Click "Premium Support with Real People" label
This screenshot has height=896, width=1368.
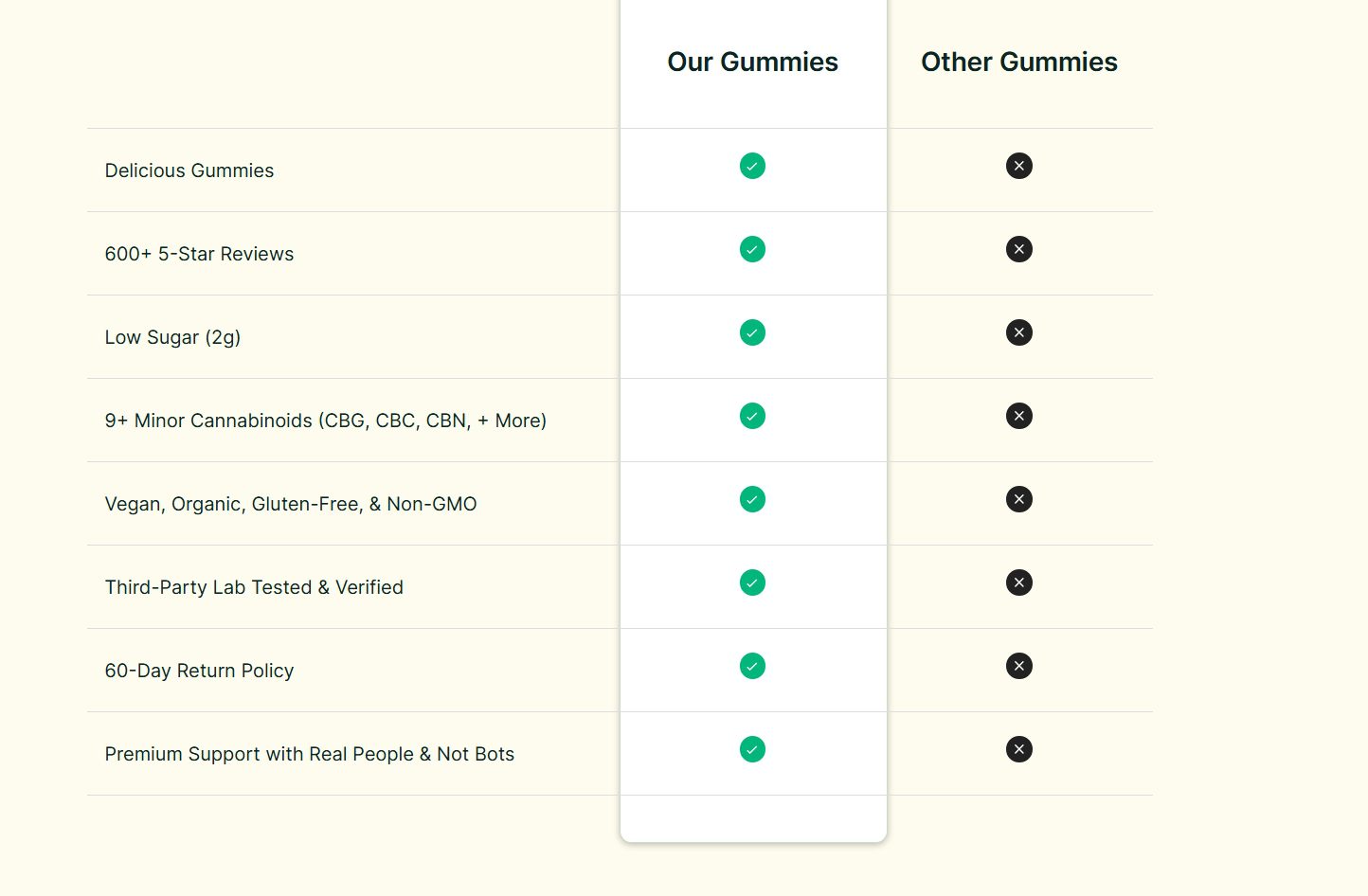(310, 754)
